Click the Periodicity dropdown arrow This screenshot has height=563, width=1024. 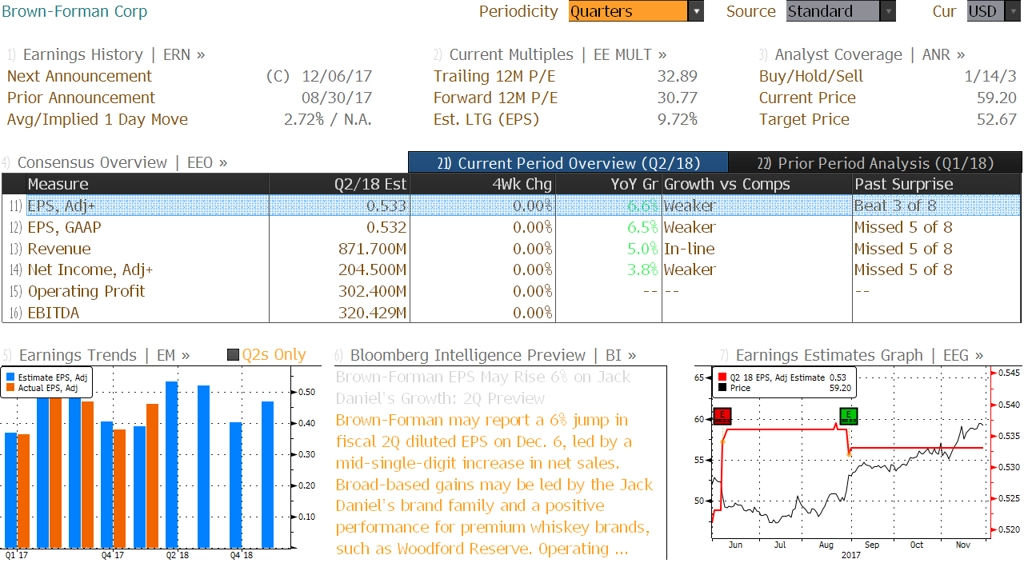696,11
